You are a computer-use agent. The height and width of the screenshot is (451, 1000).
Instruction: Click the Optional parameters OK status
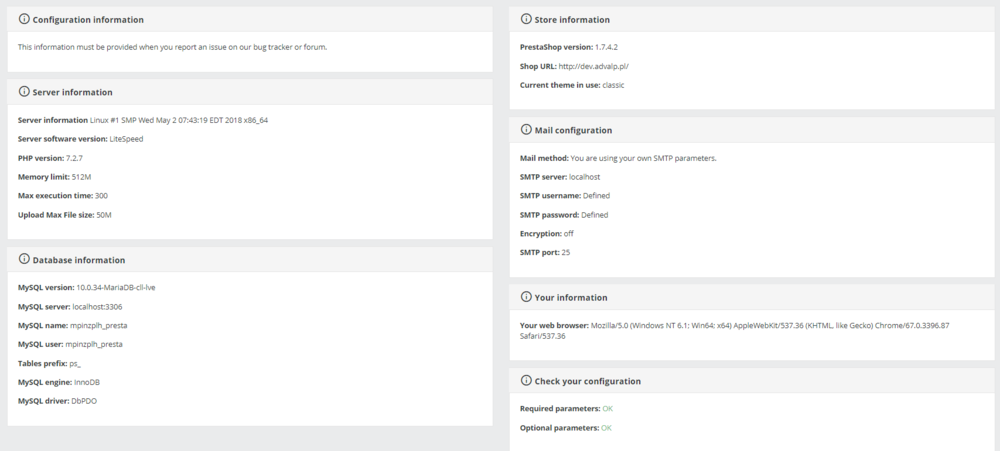(x=606, y=428)
